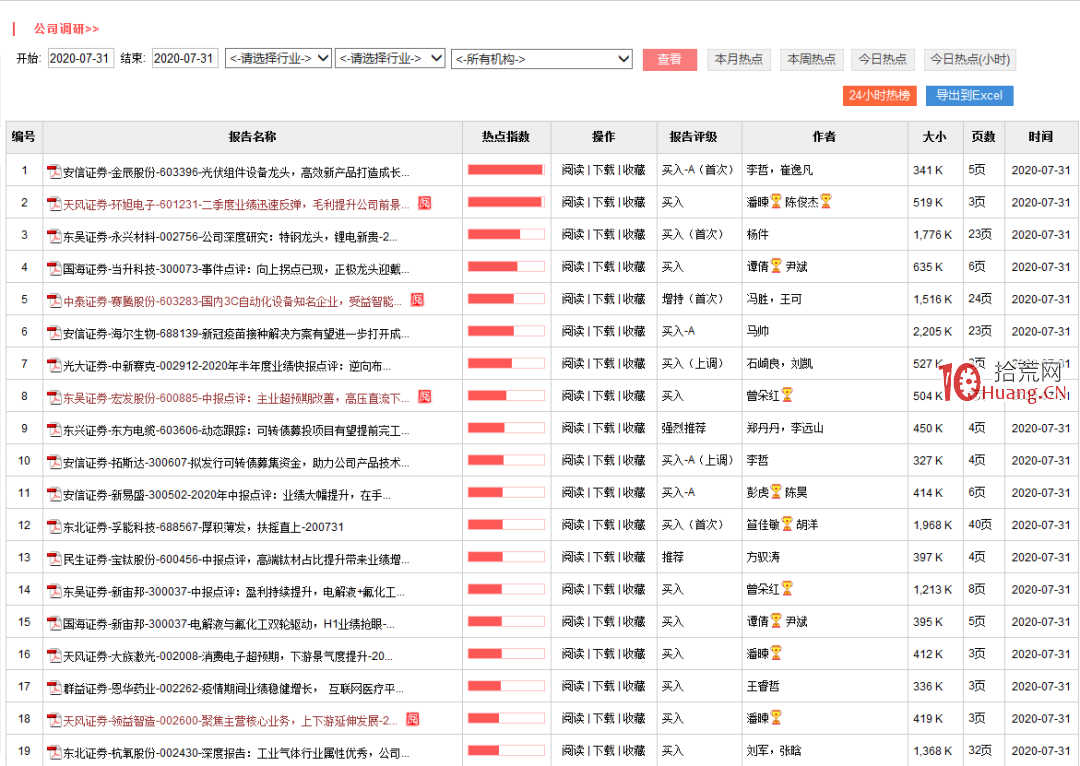Click the 开始 date input field
Screen dimensions: 1080x766
pos(81,58)
